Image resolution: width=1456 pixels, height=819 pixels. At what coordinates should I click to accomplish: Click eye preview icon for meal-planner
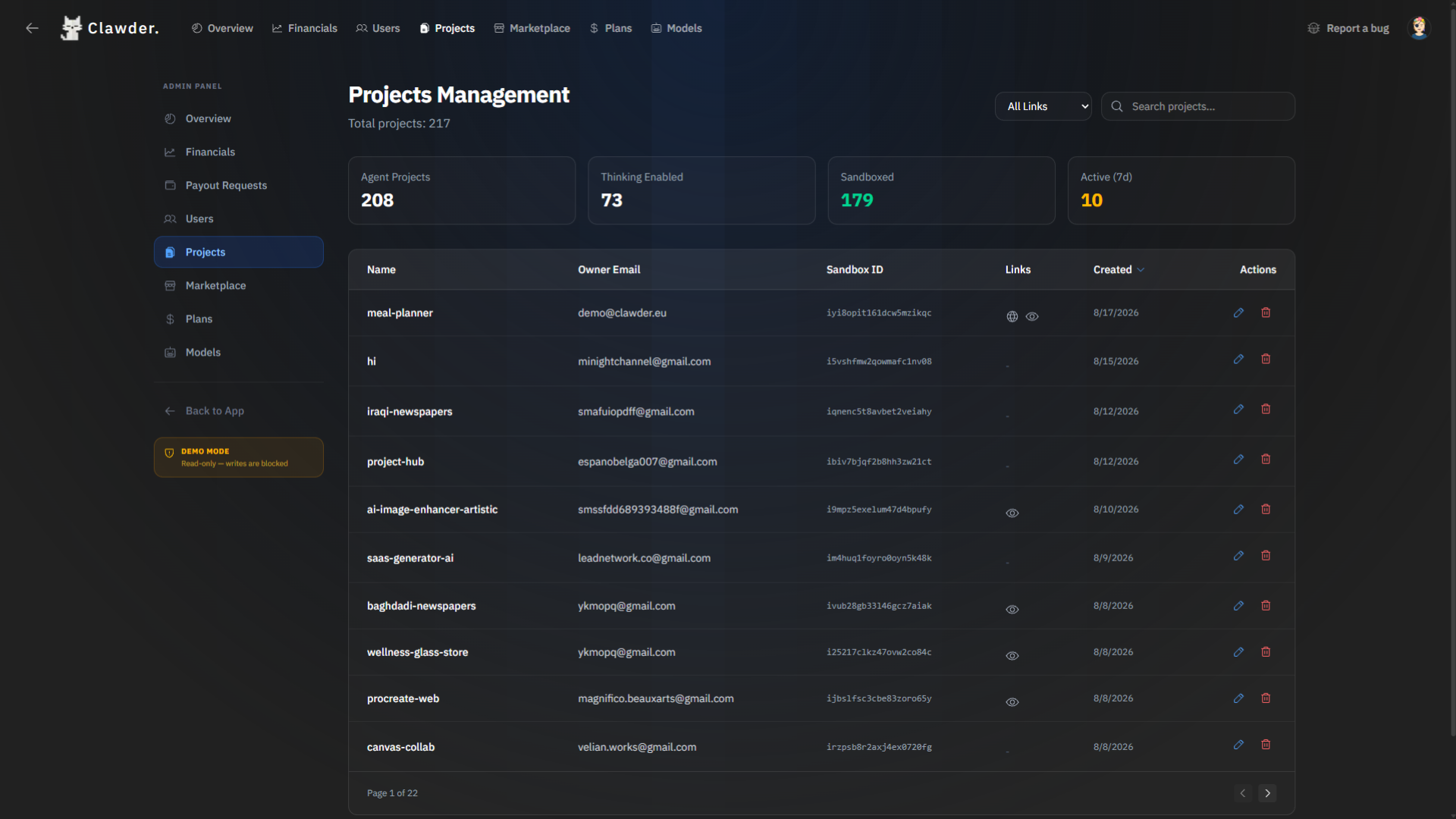[1032, 317]
